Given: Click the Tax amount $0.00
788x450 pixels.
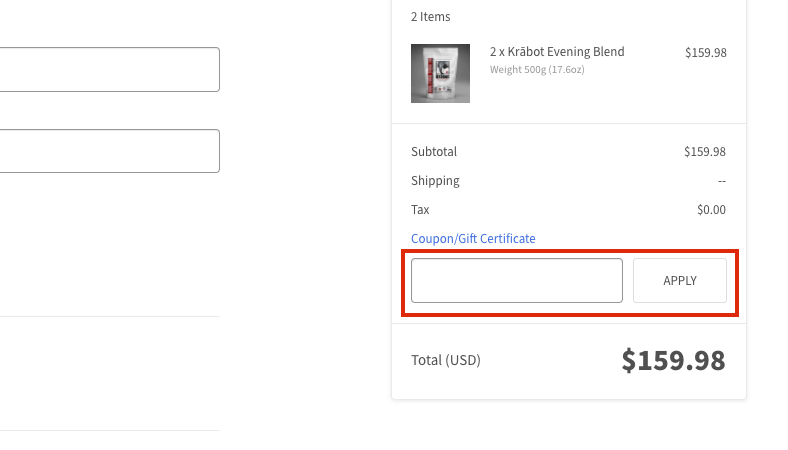Looking at the screenshot, I should [x=711, y=210].
